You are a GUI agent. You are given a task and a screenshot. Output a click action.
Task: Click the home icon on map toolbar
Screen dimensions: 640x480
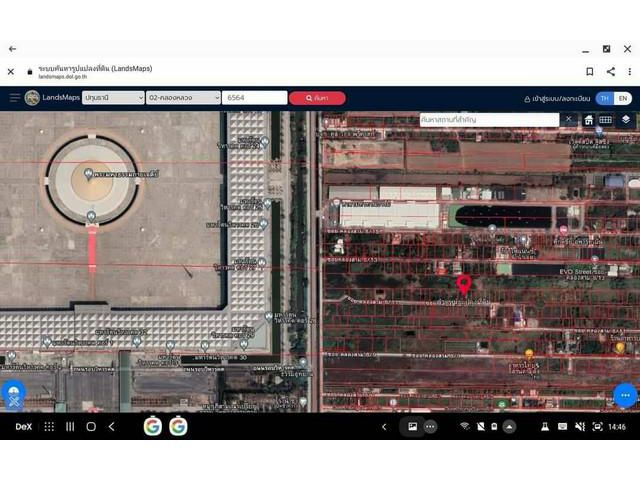tap(589, 119)
